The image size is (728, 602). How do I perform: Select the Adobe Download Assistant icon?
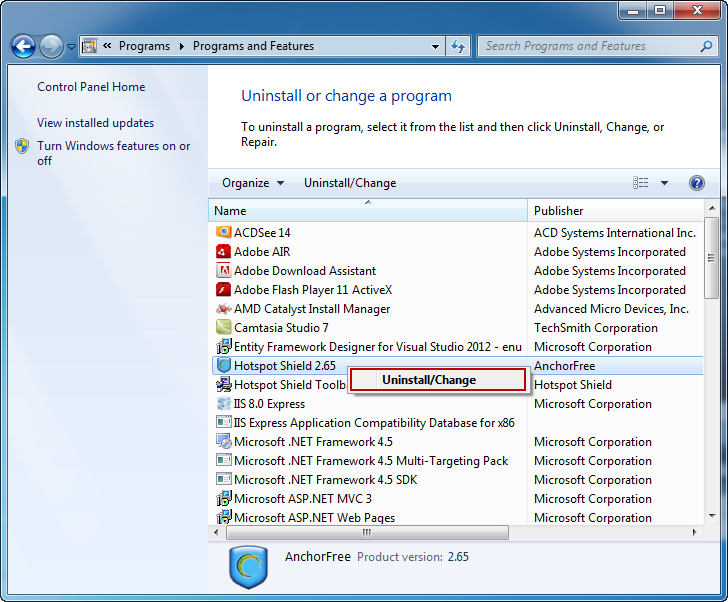223,270
